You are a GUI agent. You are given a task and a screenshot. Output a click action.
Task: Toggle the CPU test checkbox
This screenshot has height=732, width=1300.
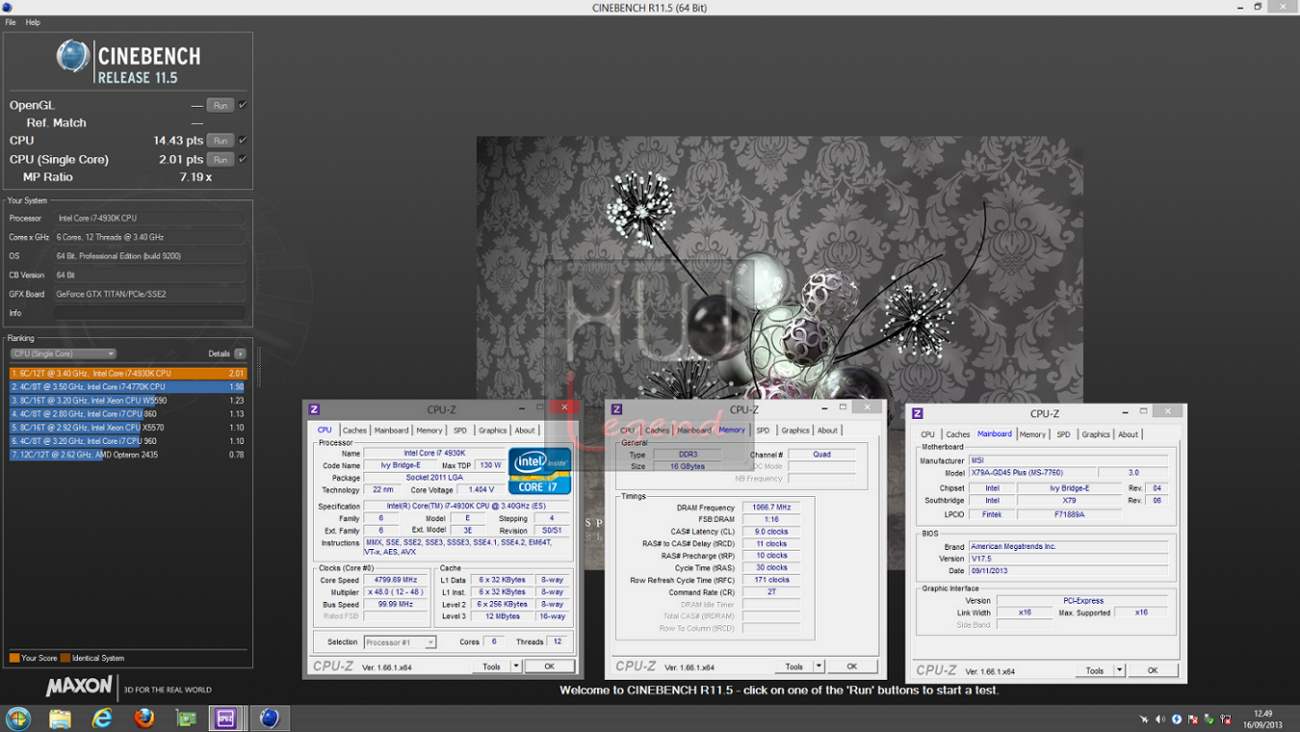(242, 141)
